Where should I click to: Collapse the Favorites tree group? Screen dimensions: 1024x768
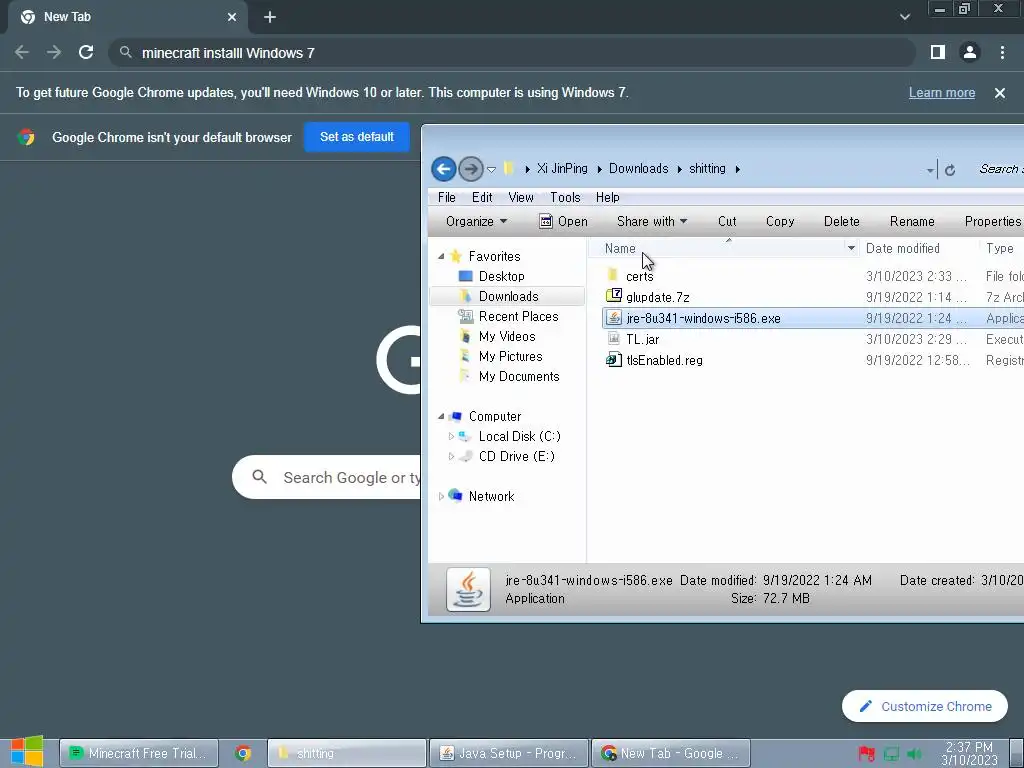[441, 256]
